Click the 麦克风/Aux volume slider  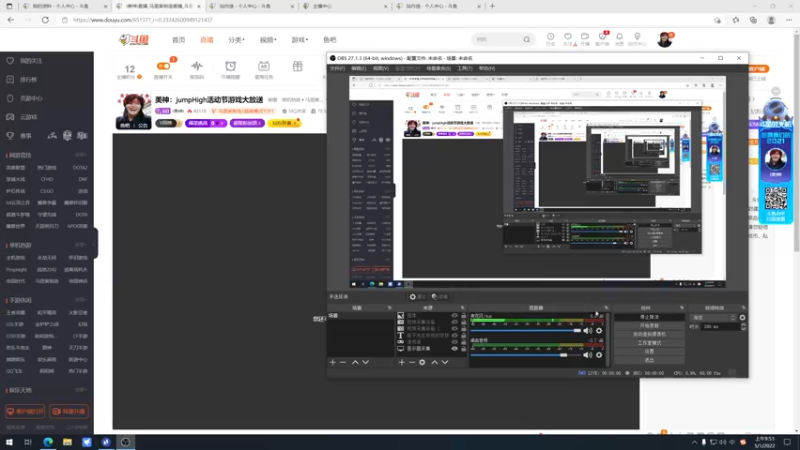[526, 331]
